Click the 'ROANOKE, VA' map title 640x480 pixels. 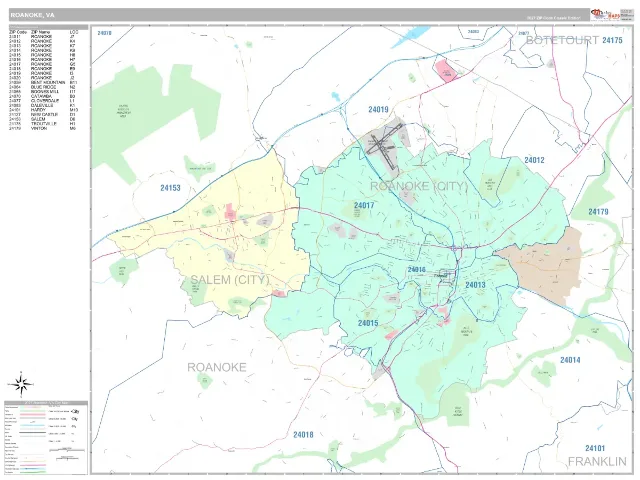[32, 15]
